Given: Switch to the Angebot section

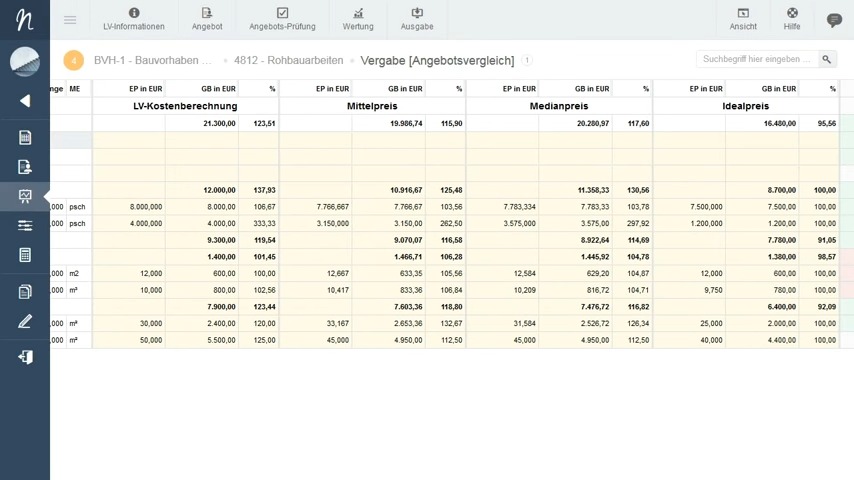Looking at the screenshot, I should coord(207,19).
